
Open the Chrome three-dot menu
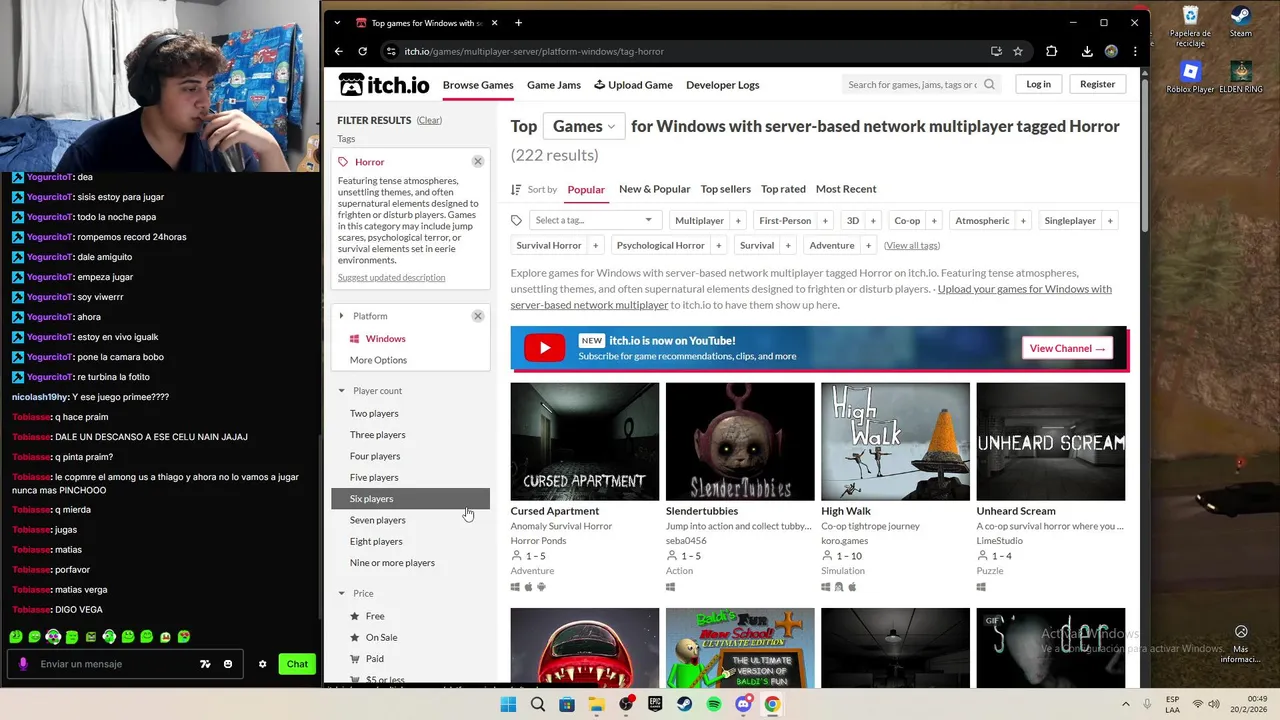pyautogui.click(x=1135, y=51)
